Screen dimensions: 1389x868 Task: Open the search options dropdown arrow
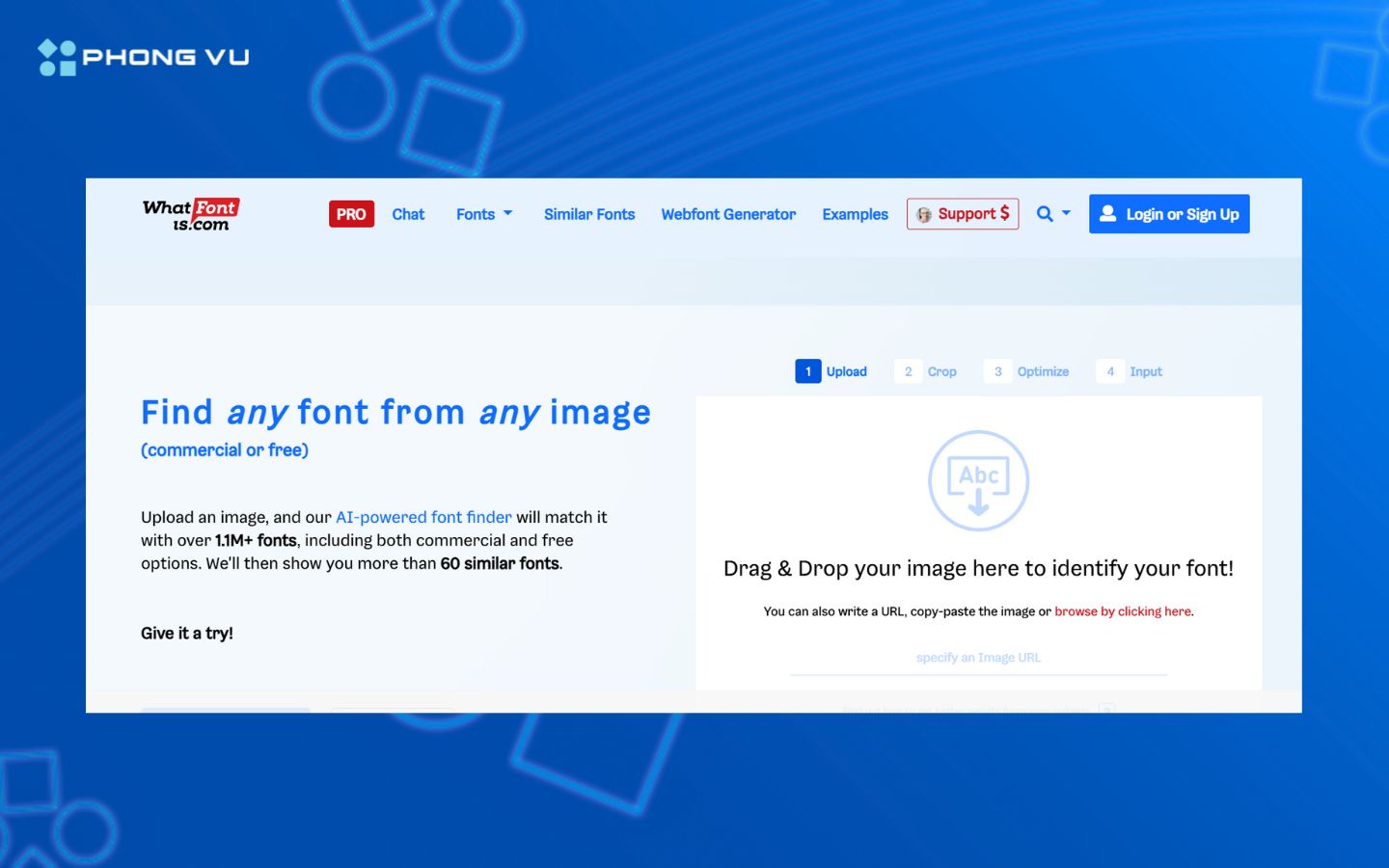click(1066, 213)
